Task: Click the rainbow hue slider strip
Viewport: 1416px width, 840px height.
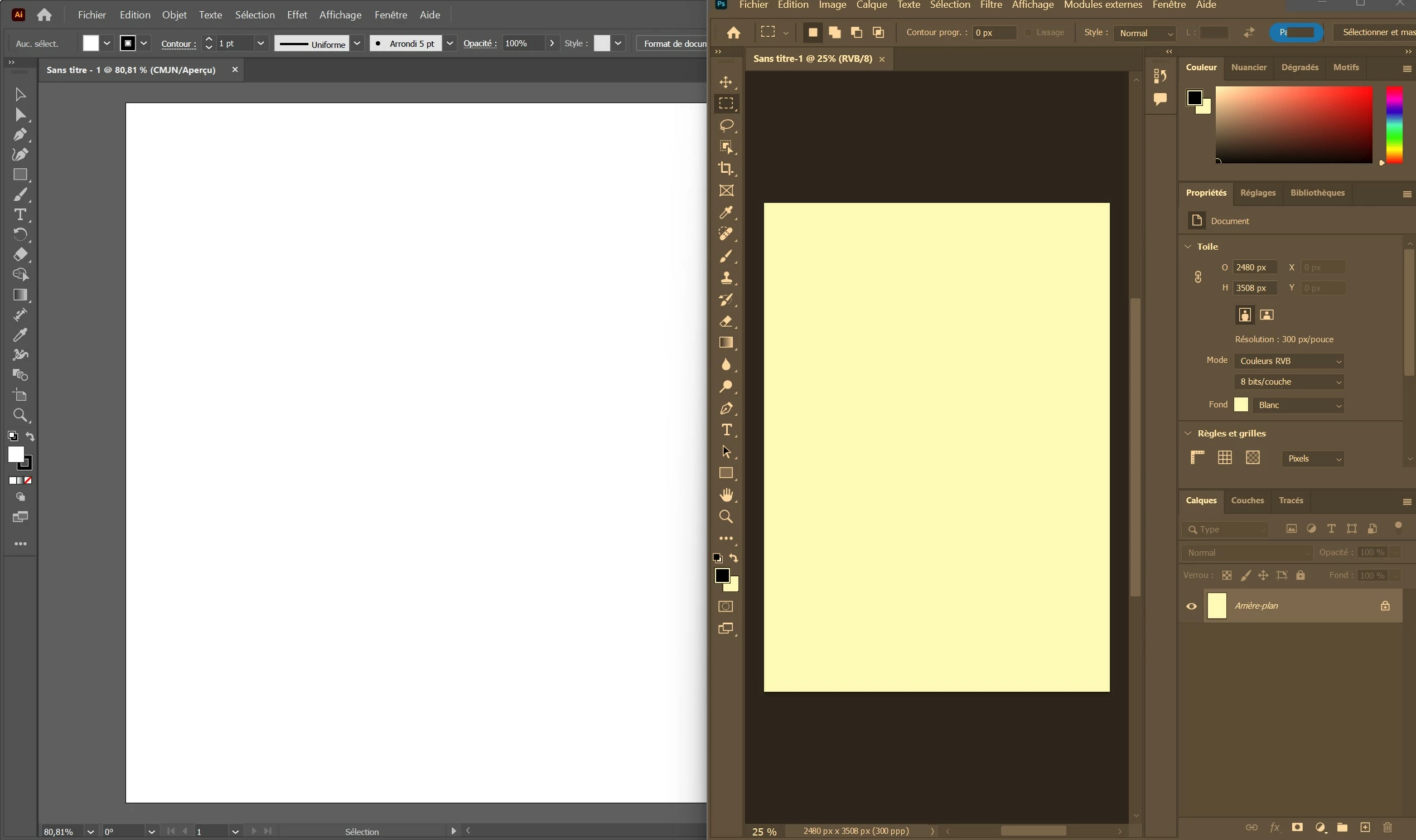Action: click(x=1394, y=124)
